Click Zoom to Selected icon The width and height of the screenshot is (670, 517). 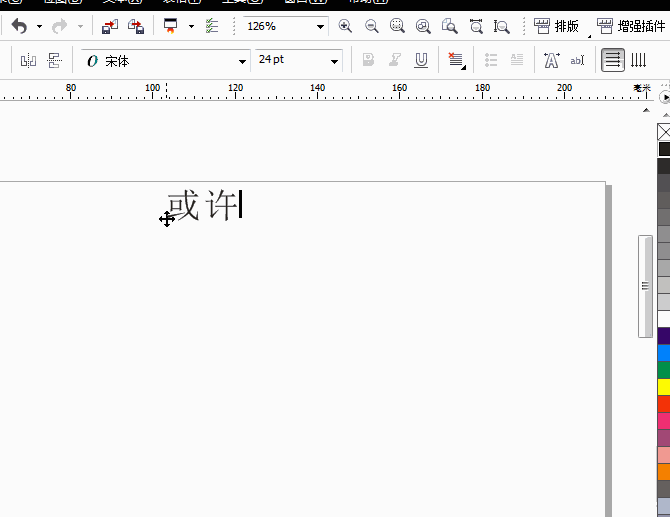pos(397,26)
